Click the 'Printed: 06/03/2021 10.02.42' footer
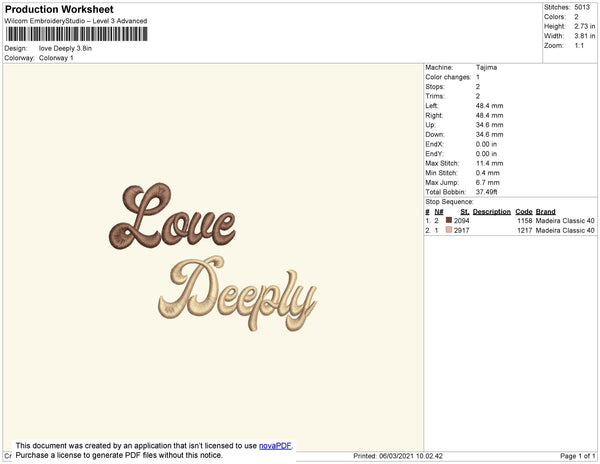Image resolution: width=600 pixels, height=464 pixels. (398, 456)
